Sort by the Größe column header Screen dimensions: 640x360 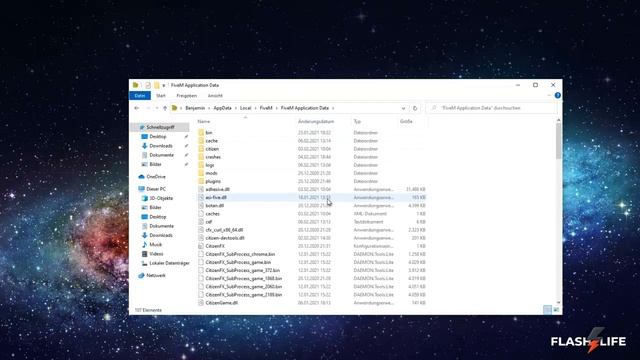406,122
